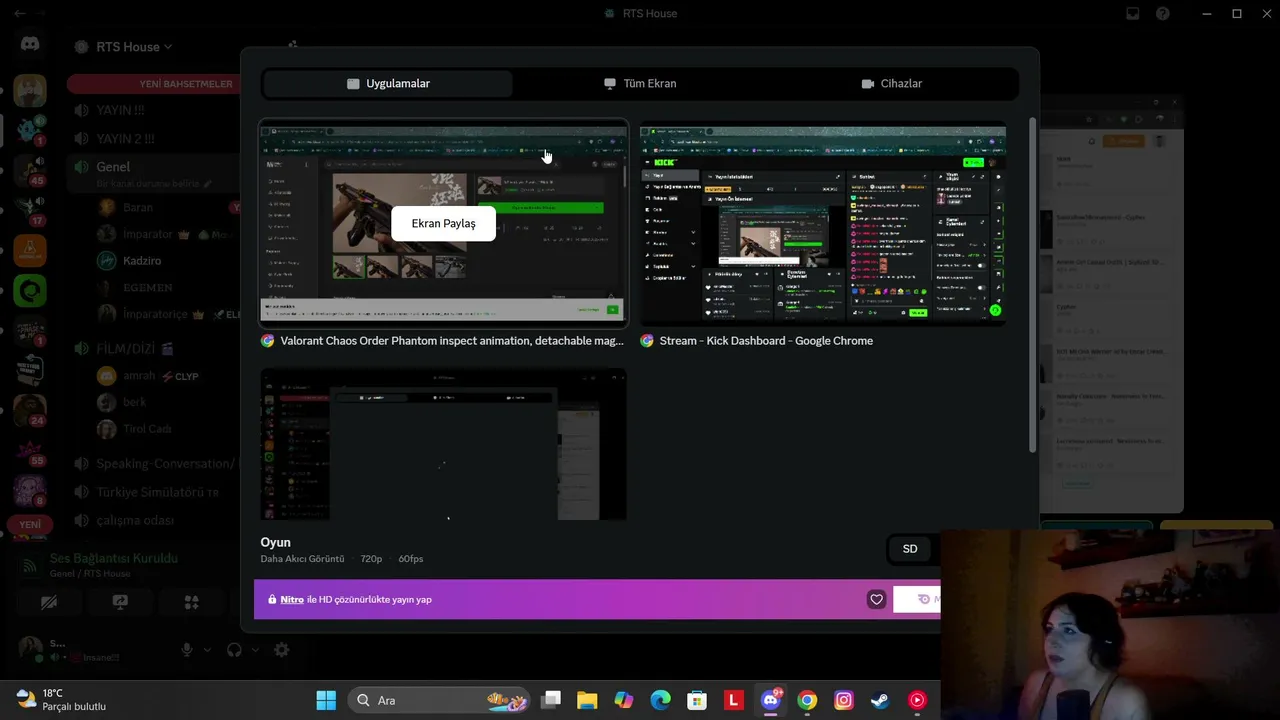Image resolution: width=1280 pixels, height=720 pixels.
Task: Open the server showing badge 55
Action: point(30,450)
